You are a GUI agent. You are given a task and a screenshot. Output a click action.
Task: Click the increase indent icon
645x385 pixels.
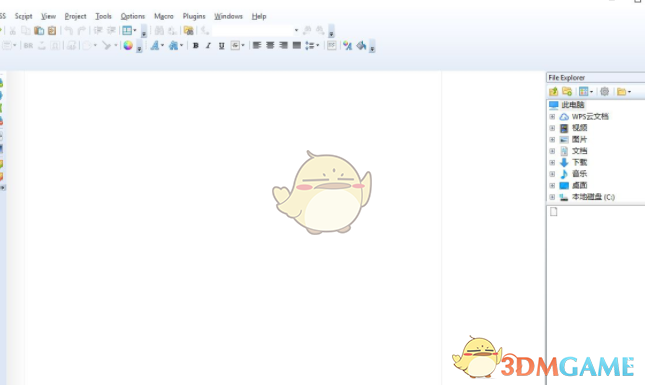(111, 30)
